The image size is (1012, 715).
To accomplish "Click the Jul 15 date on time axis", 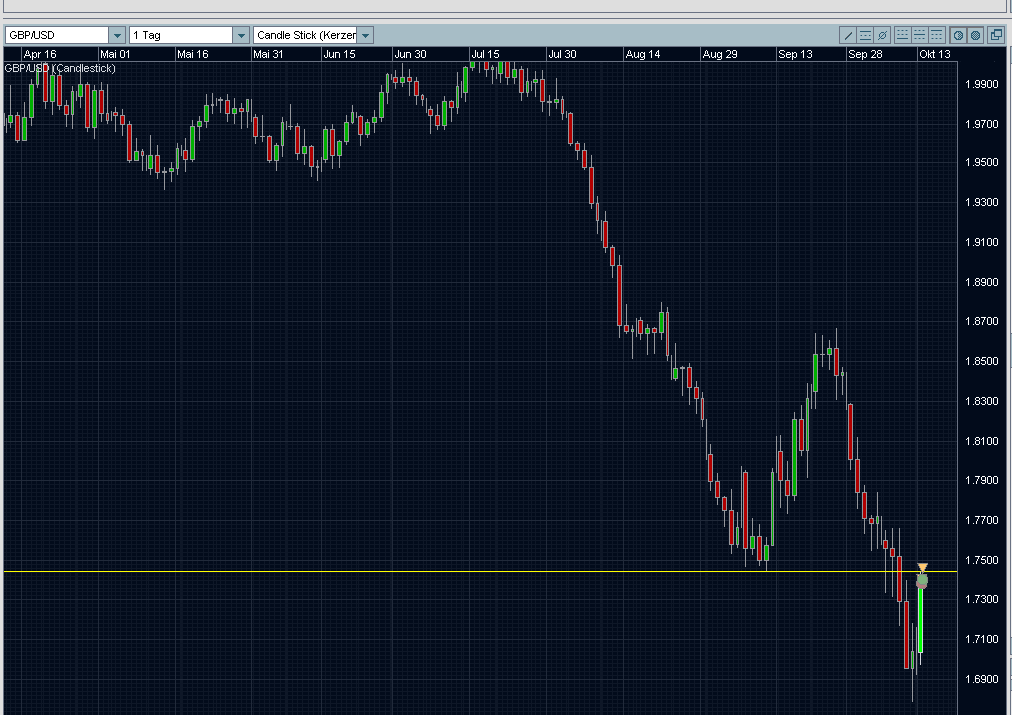I will pyautogui.click(x=486, y=54).
